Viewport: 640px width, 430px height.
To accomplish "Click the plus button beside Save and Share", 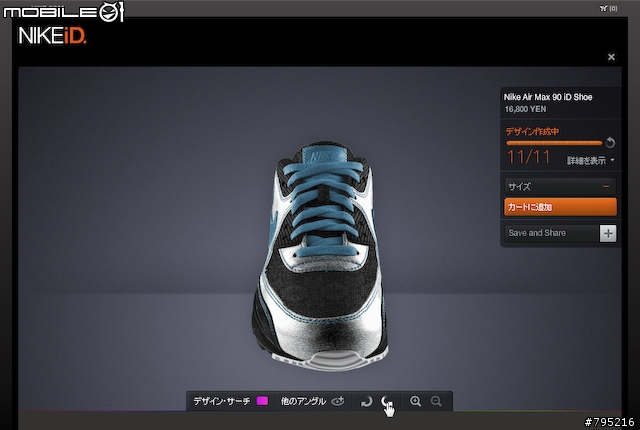I will click(x=608, y=233).
